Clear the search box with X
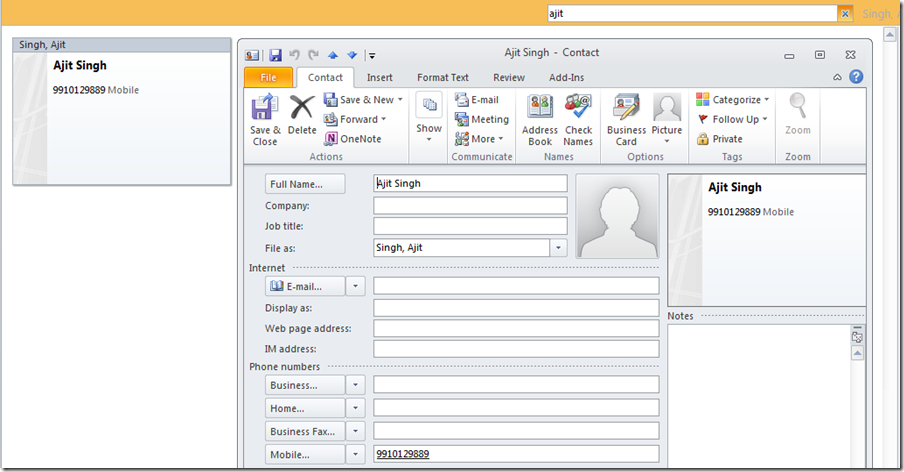The image size is (904, 472). (845, 14)
